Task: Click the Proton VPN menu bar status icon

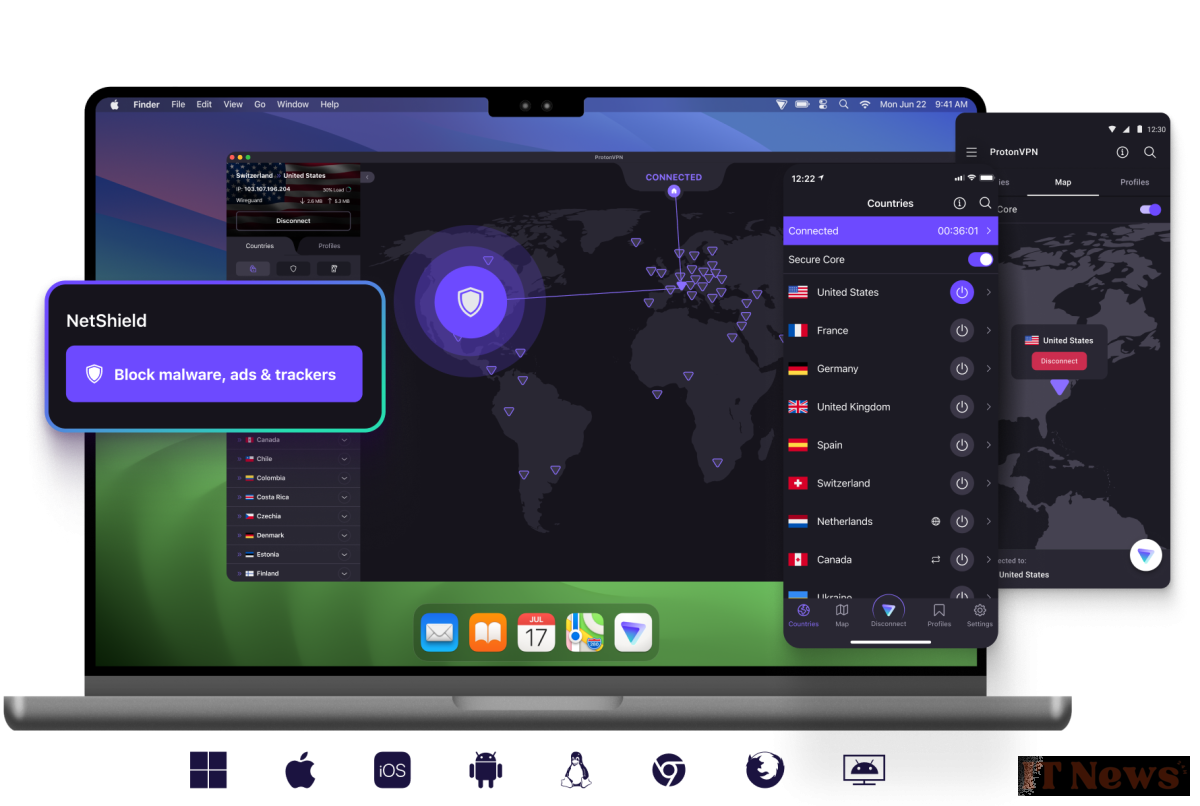Action: (x=782, y=104)
